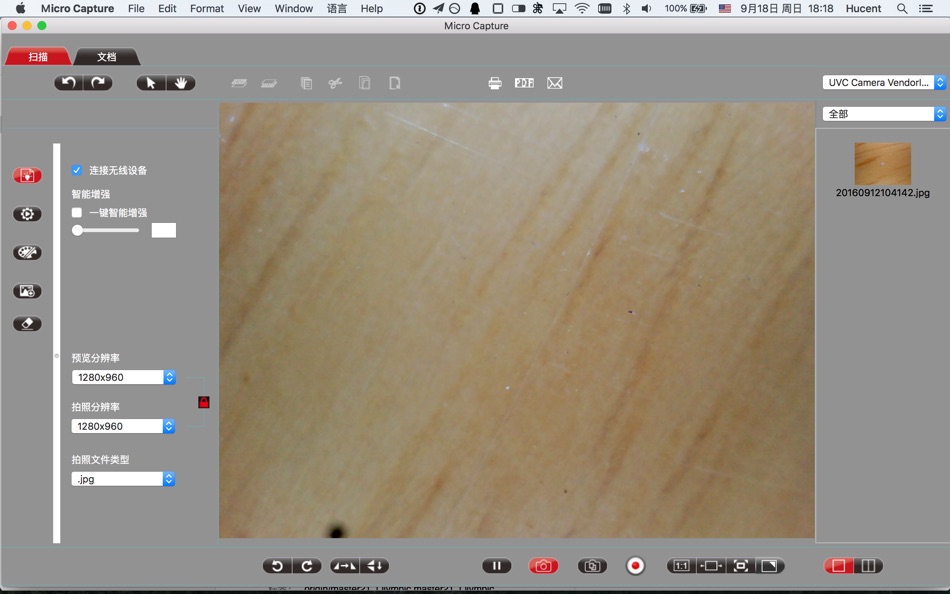
Task: Click the scissors cut icon
Action: pyautogui.click(x=335, y=83)
